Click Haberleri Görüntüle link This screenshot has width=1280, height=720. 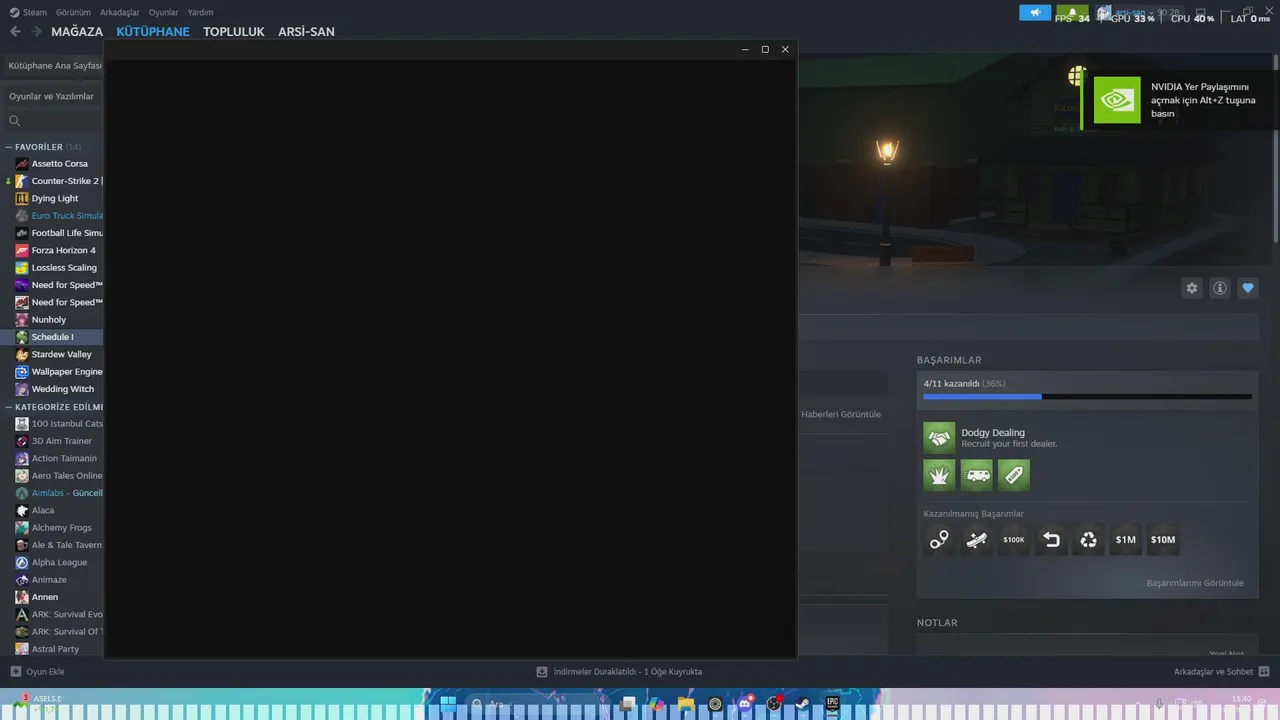pyautogui.click(x=841, y=414)
